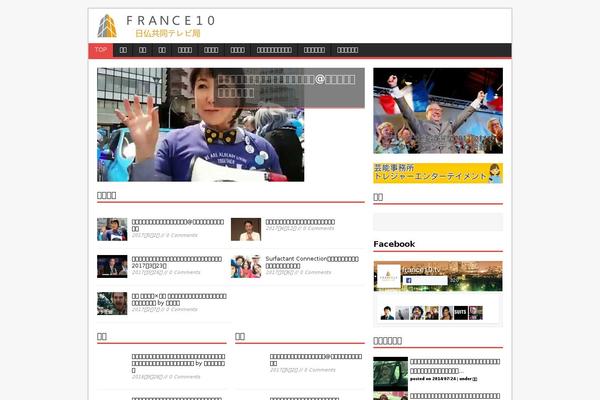Screen dimensions: 600x400
Task: Click the Facebook section heading in sidebar
Action: click(394, 244)
